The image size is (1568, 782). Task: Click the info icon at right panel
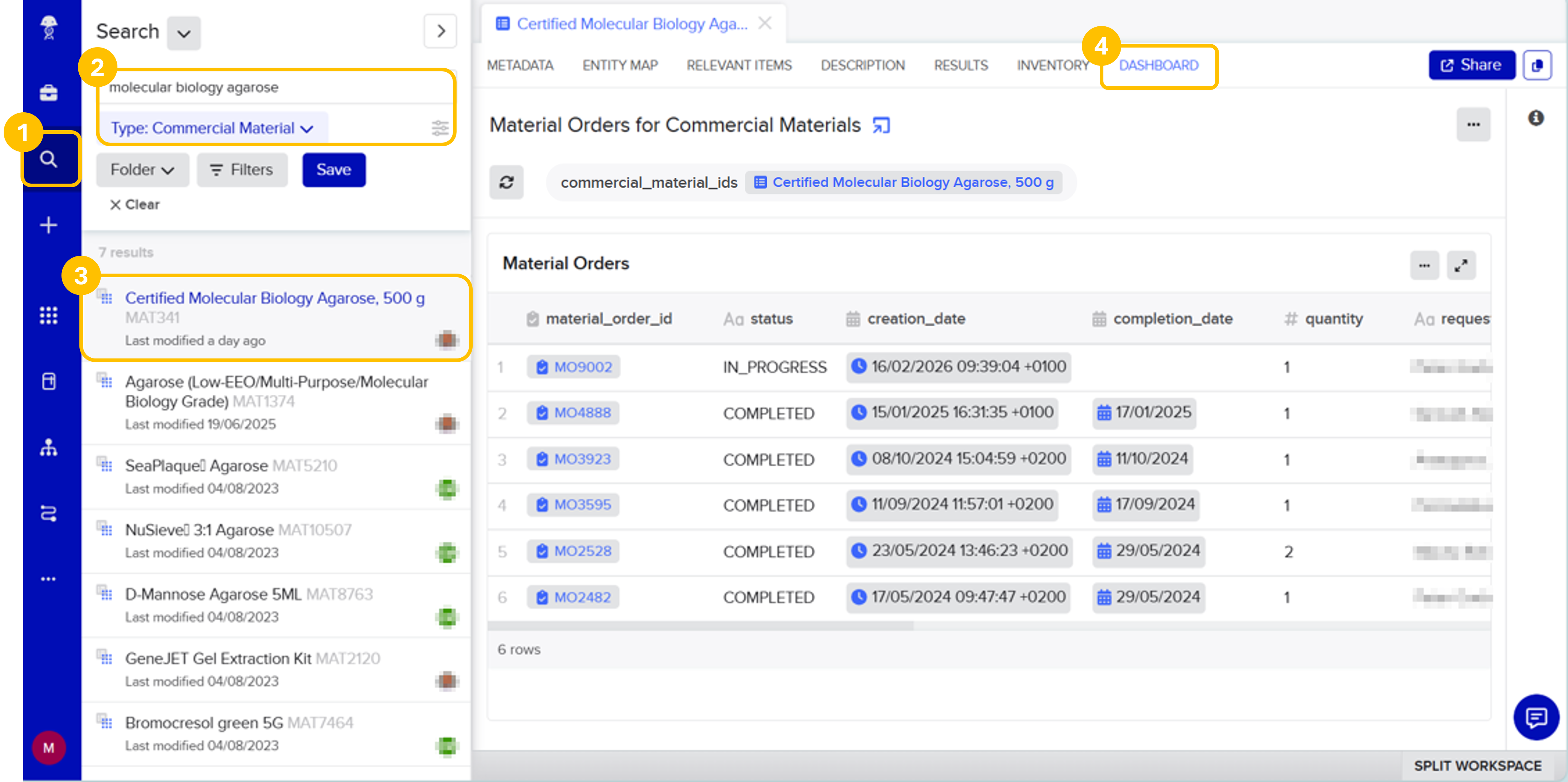pos(1535,118)
